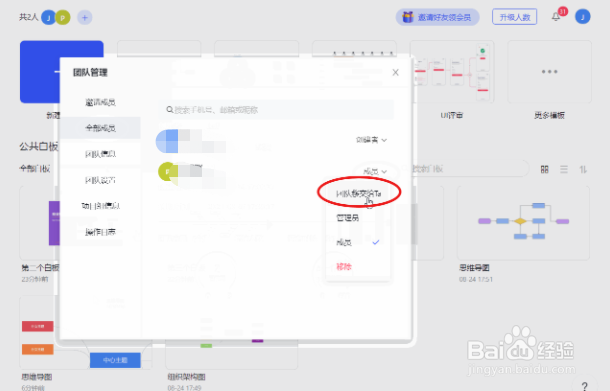Click member P's avatar in the list
Screen dimensions: 610x391
167,172
